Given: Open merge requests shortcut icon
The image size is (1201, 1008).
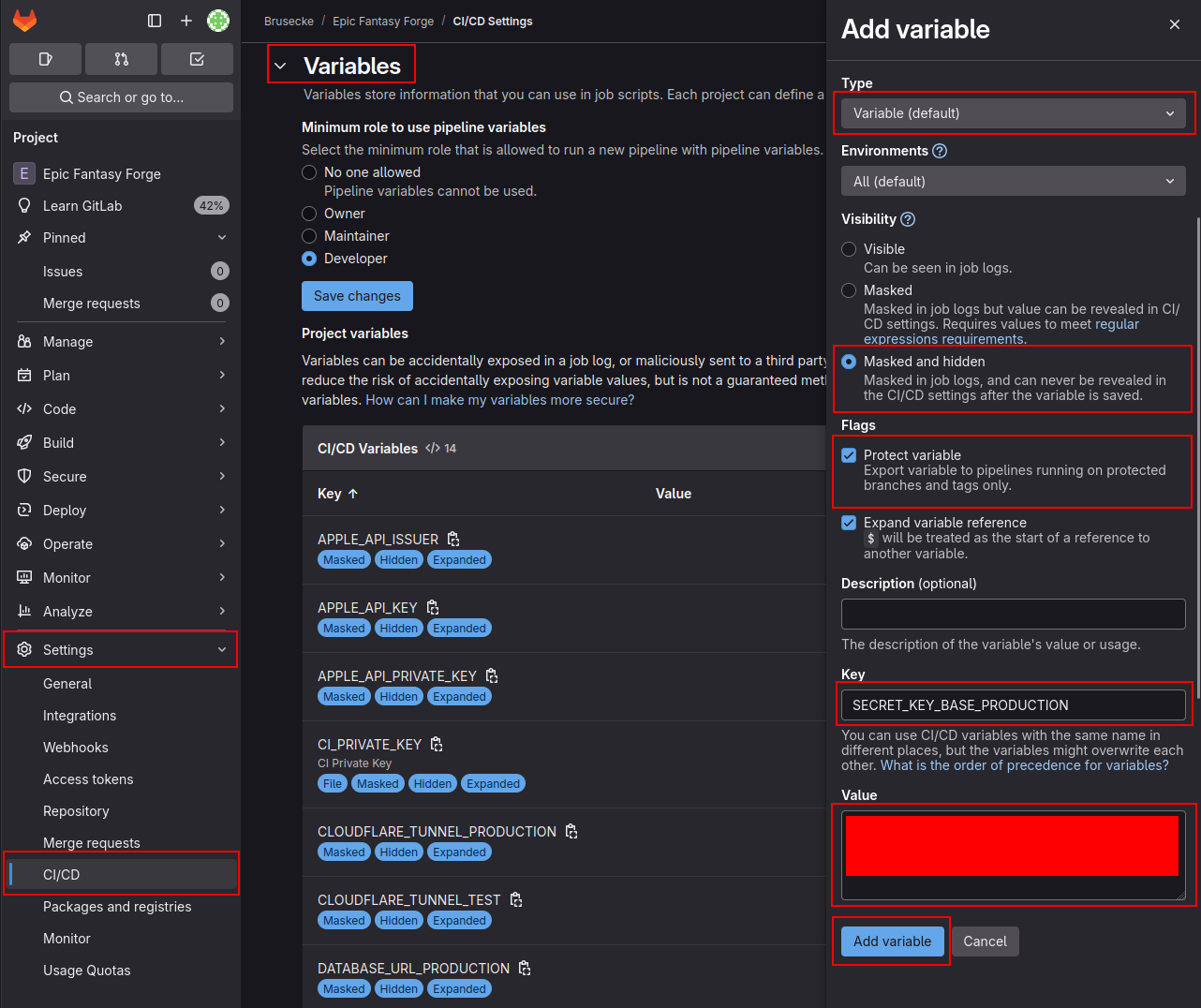Looking at the screenshot, I should click(121, 59).
